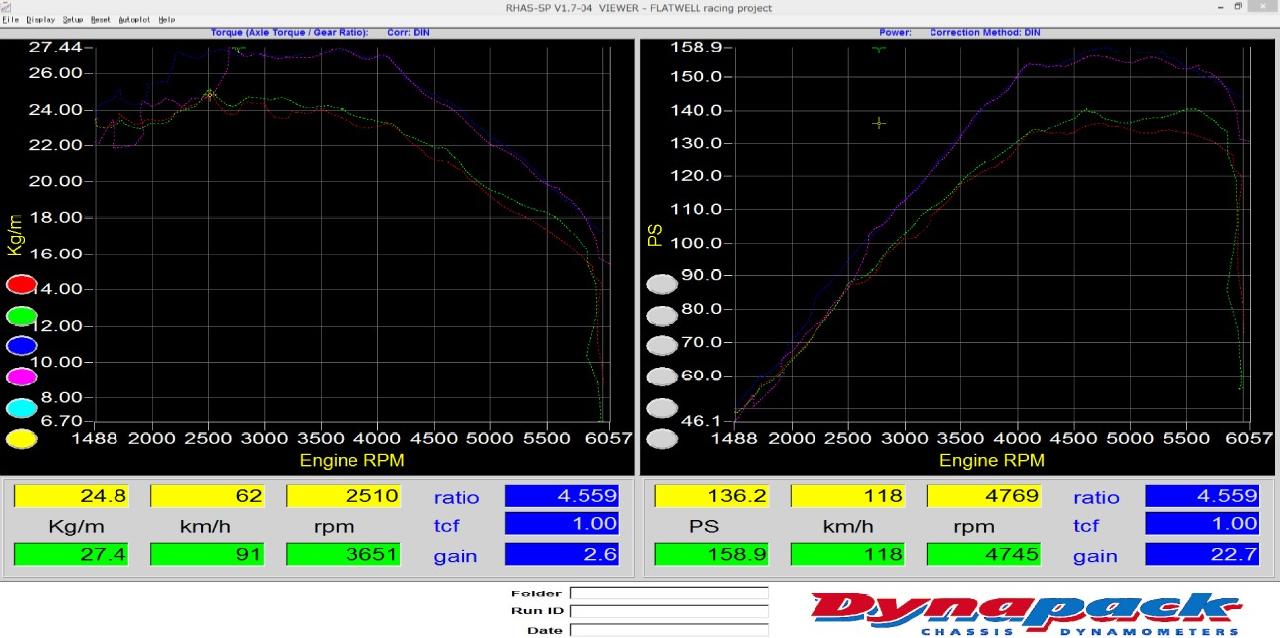Click the Engine RPM label under power graph
Viewport: 1280px width, 638px height.
[992, 460]
